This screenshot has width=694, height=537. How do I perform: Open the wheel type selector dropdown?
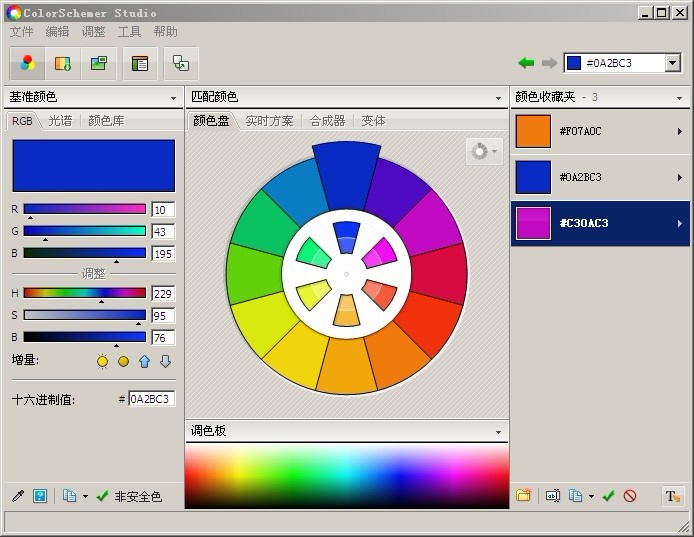click(484, 152)
